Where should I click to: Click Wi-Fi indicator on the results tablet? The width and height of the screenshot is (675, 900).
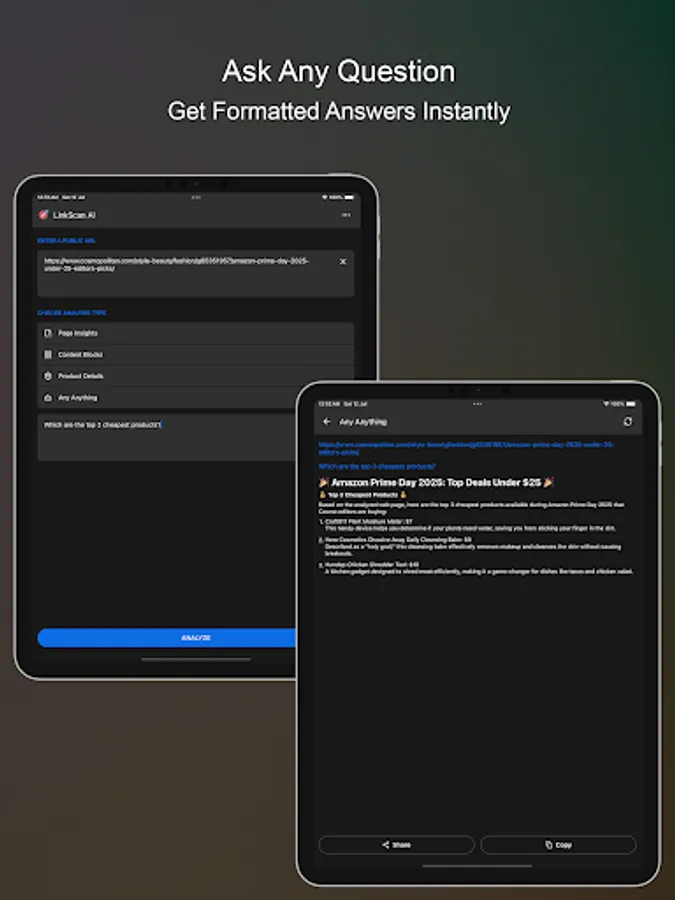(606, 404)
